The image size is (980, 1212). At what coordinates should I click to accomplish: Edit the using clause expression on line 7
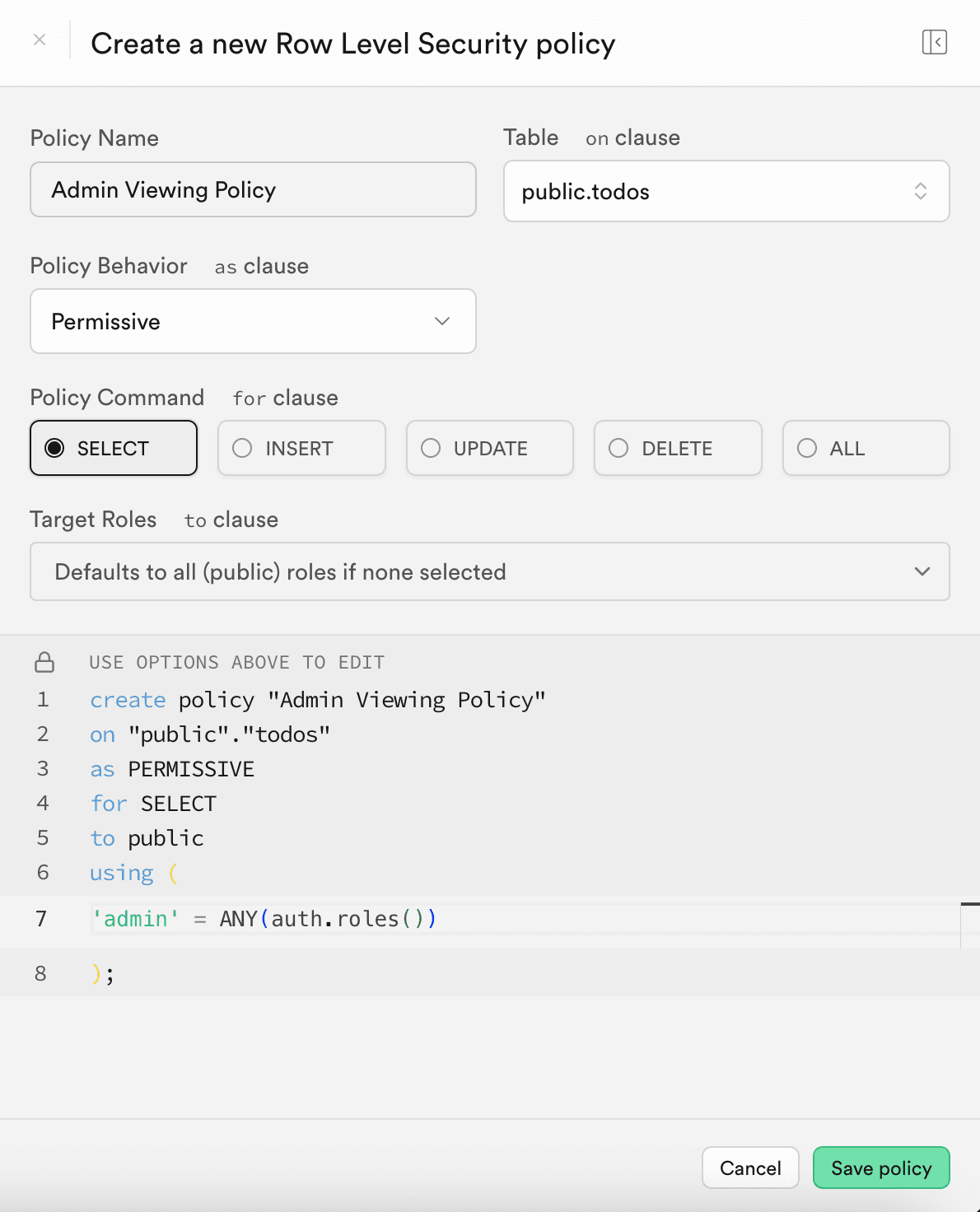click(265, 918)
